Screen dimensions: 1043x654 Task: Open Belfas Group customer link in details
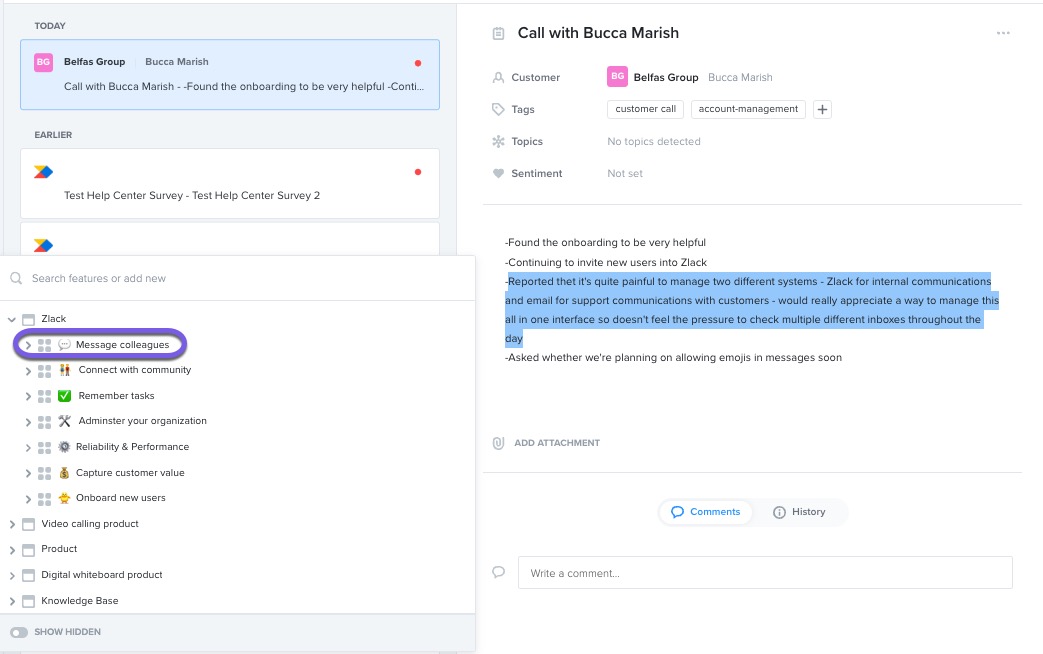click(x=666, y=77)
